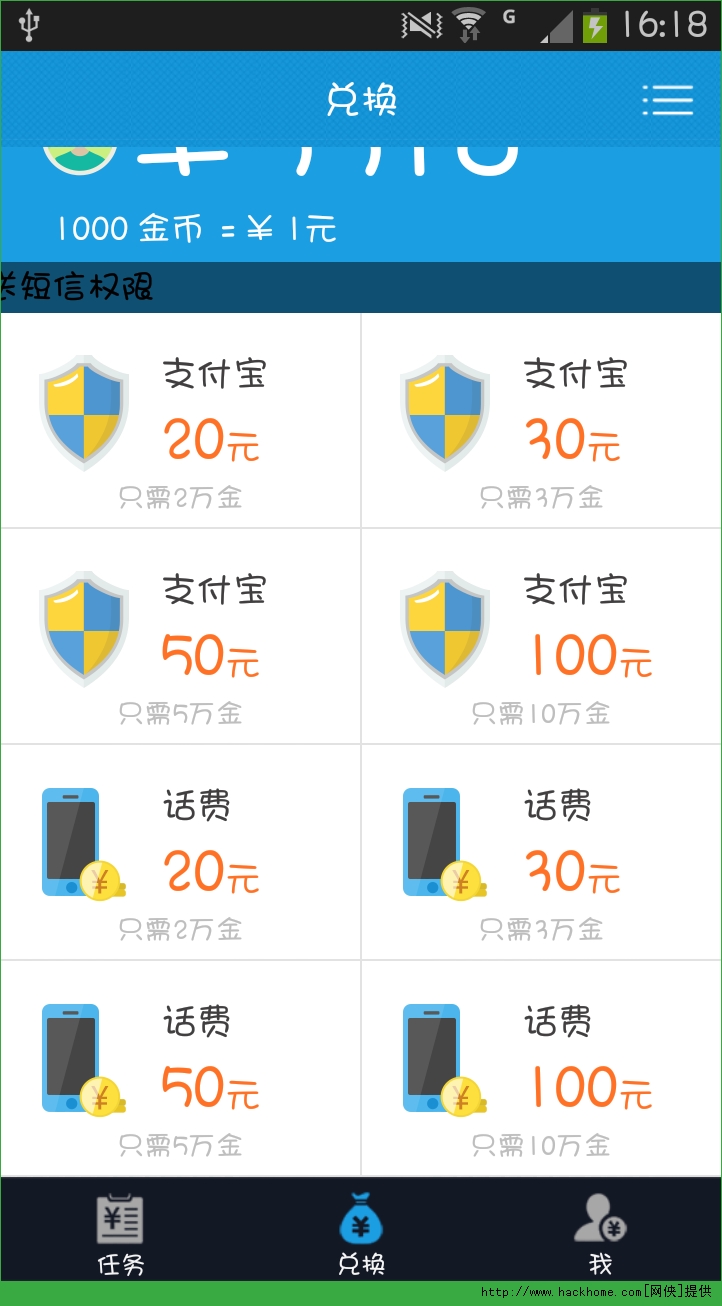This screenshot has width=722, height=1306.
Task: Tap the shield icon for Alipay 30元
Action: pos(445,411)
